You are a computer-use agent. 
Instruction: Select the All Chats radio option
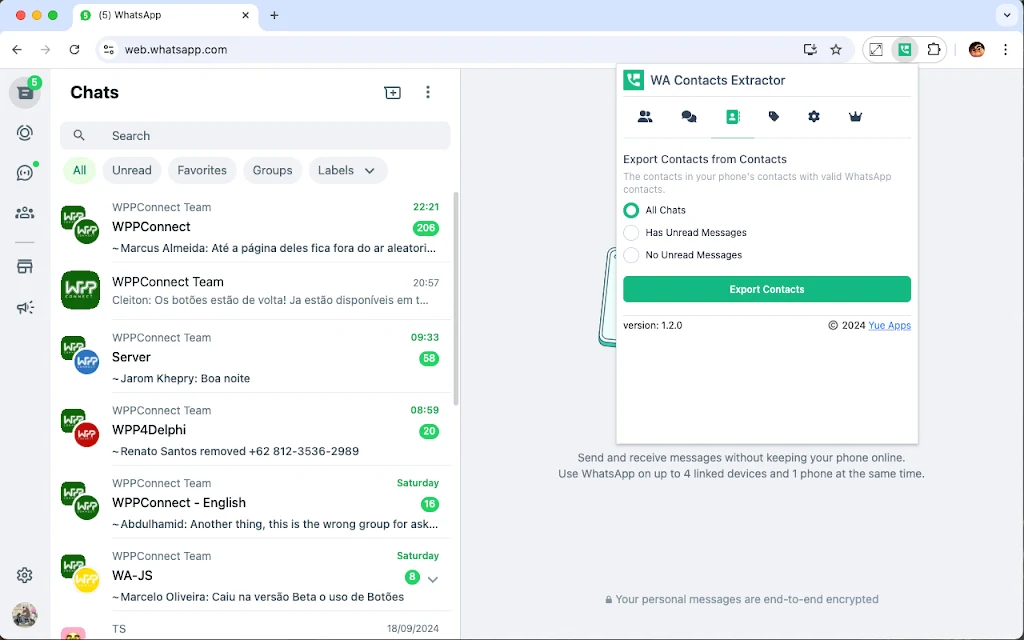pyautogui.click(x=631, y=210)
